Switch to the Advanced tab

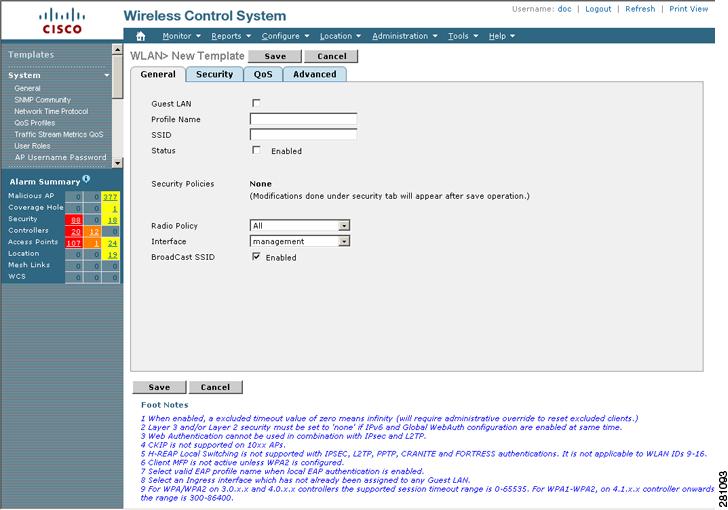point(315,74)
